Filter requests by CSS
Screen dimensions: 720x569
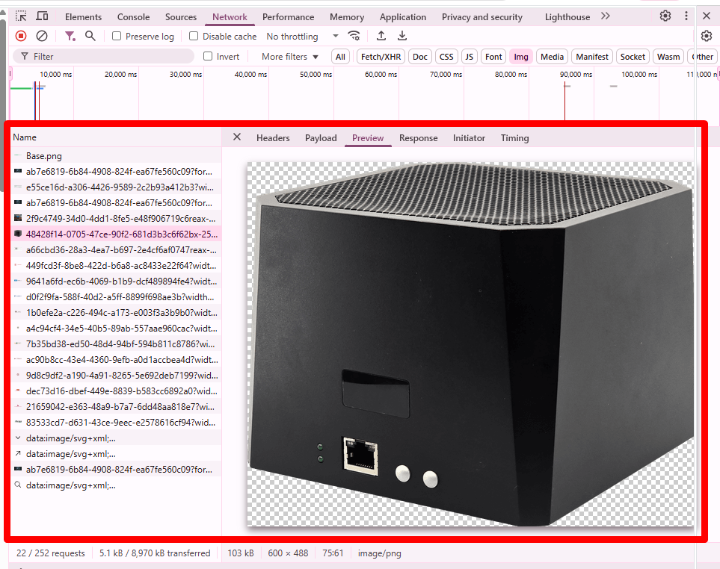tap(446, 56)
